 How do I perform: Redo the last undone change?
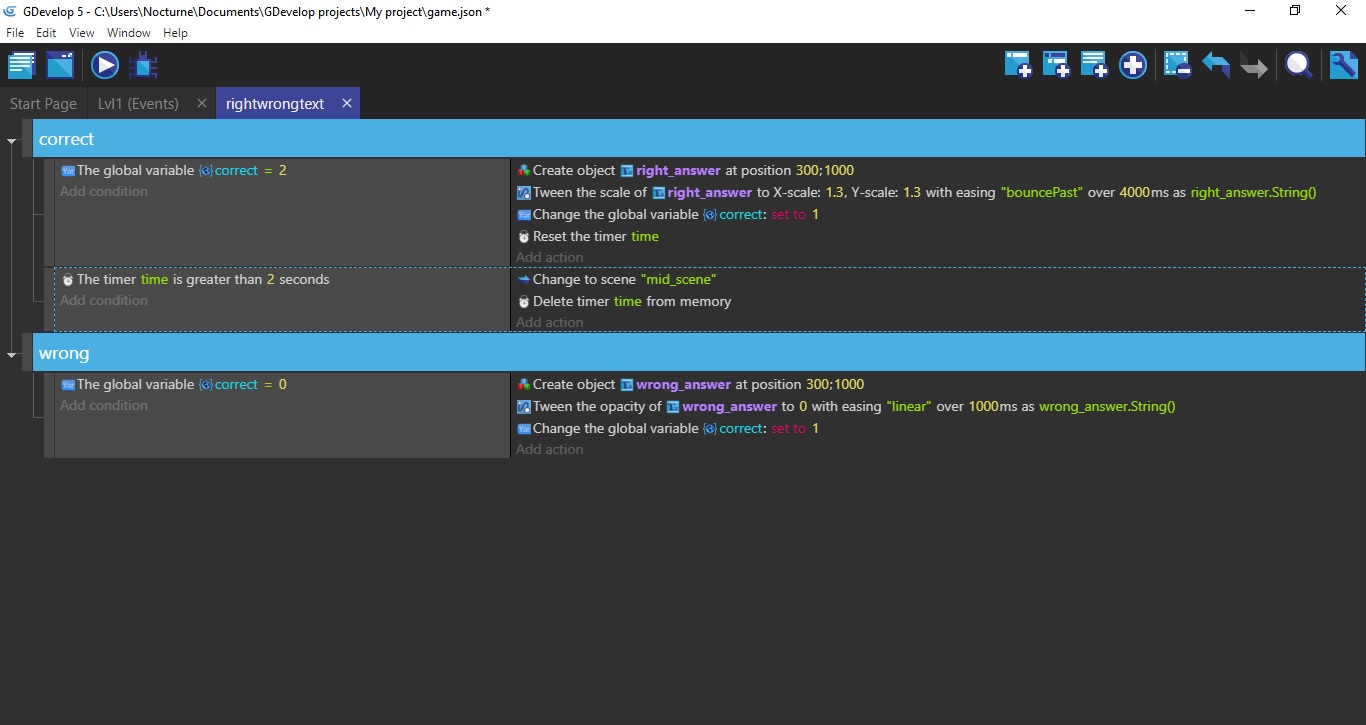pyautogui.click(x=1254, y=64)
